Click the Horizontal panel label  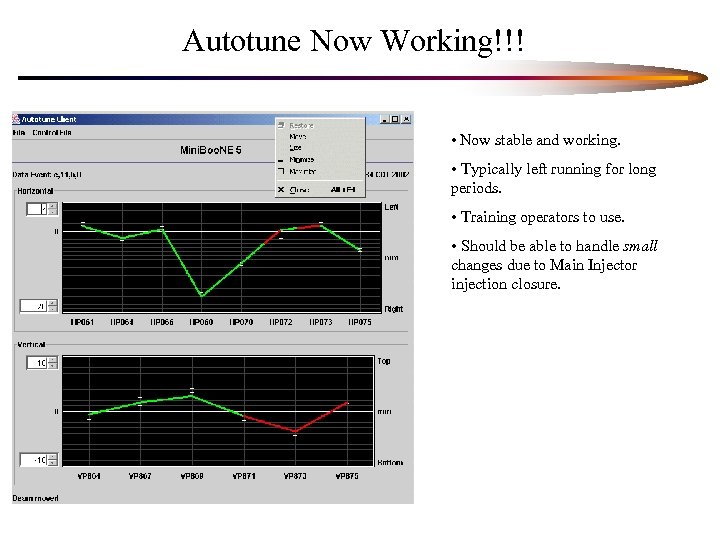(35, 191)
